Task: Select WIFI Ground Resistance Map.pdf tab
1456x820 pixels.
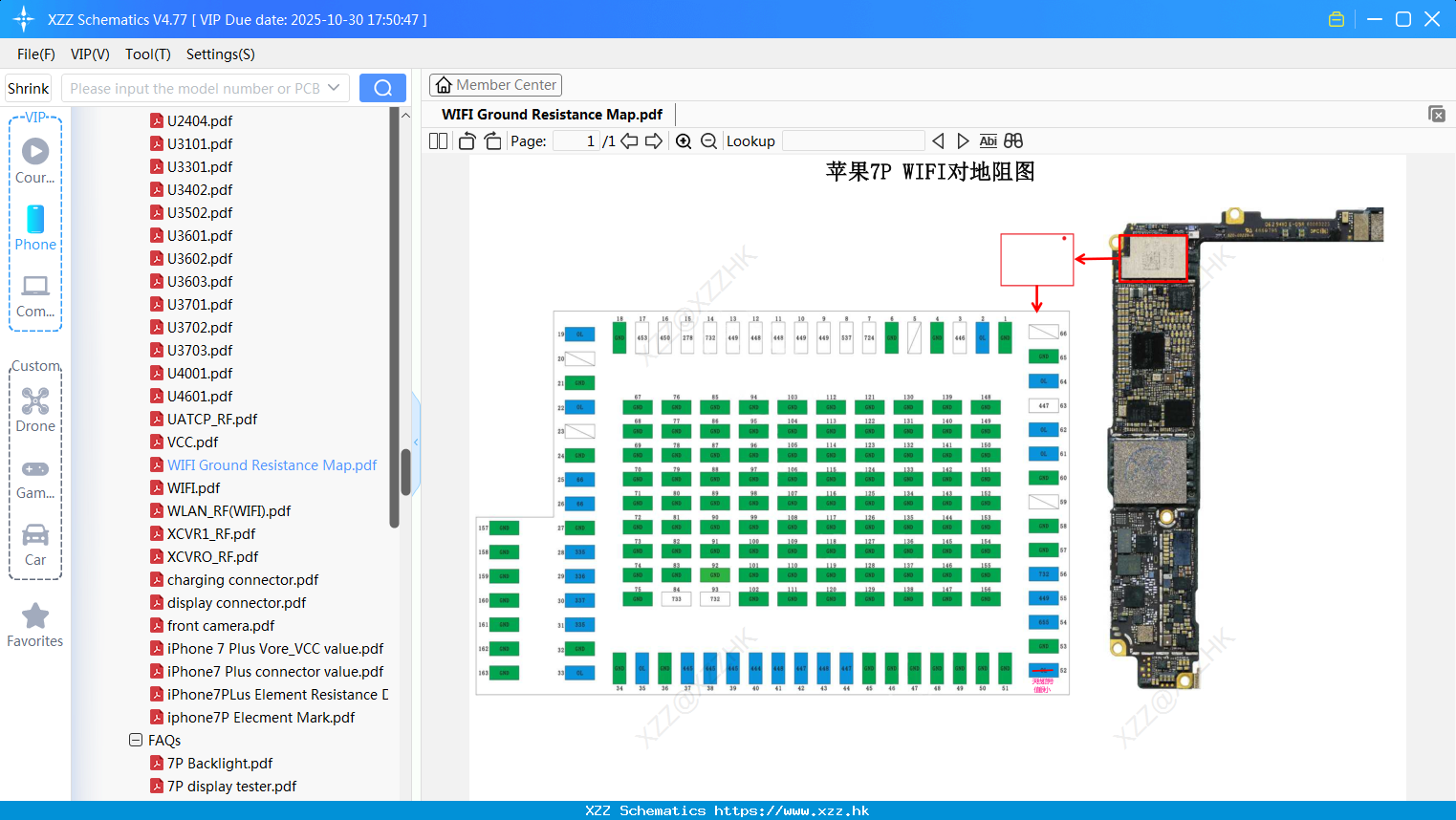Action: [553, 114]
